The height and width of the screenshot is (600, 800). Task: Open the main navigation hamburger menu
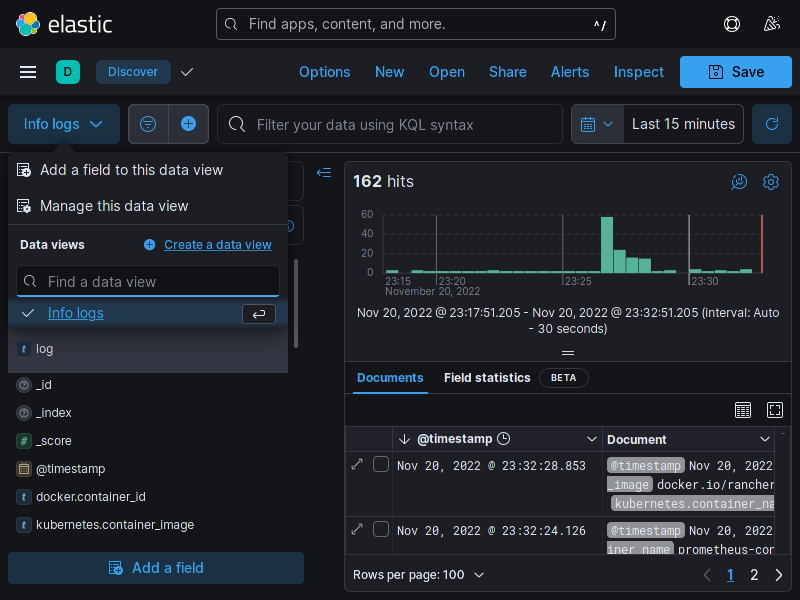pos(27,72)
